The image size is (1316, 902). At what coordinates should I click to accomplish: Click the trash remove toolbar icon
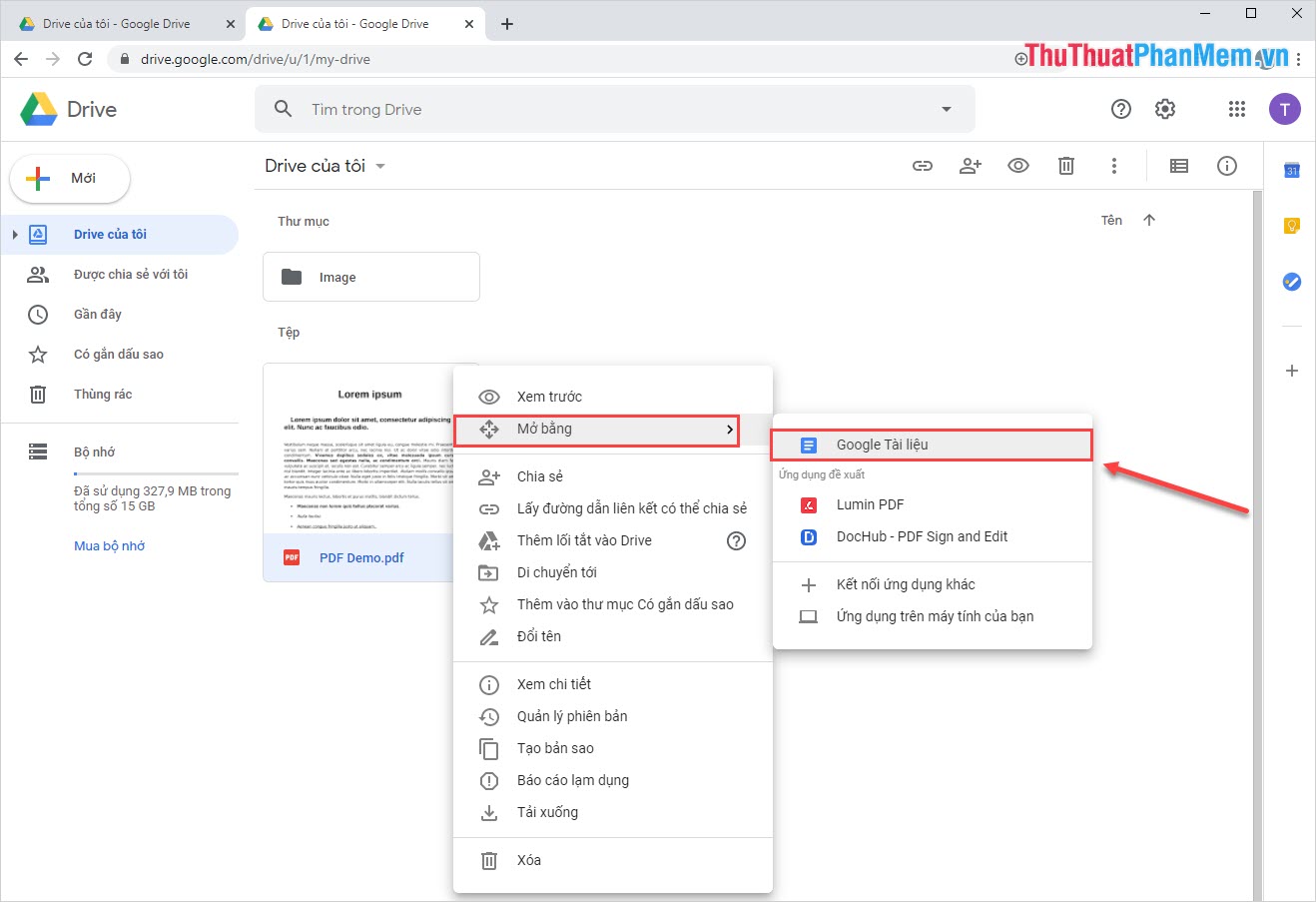[1066, 166]
